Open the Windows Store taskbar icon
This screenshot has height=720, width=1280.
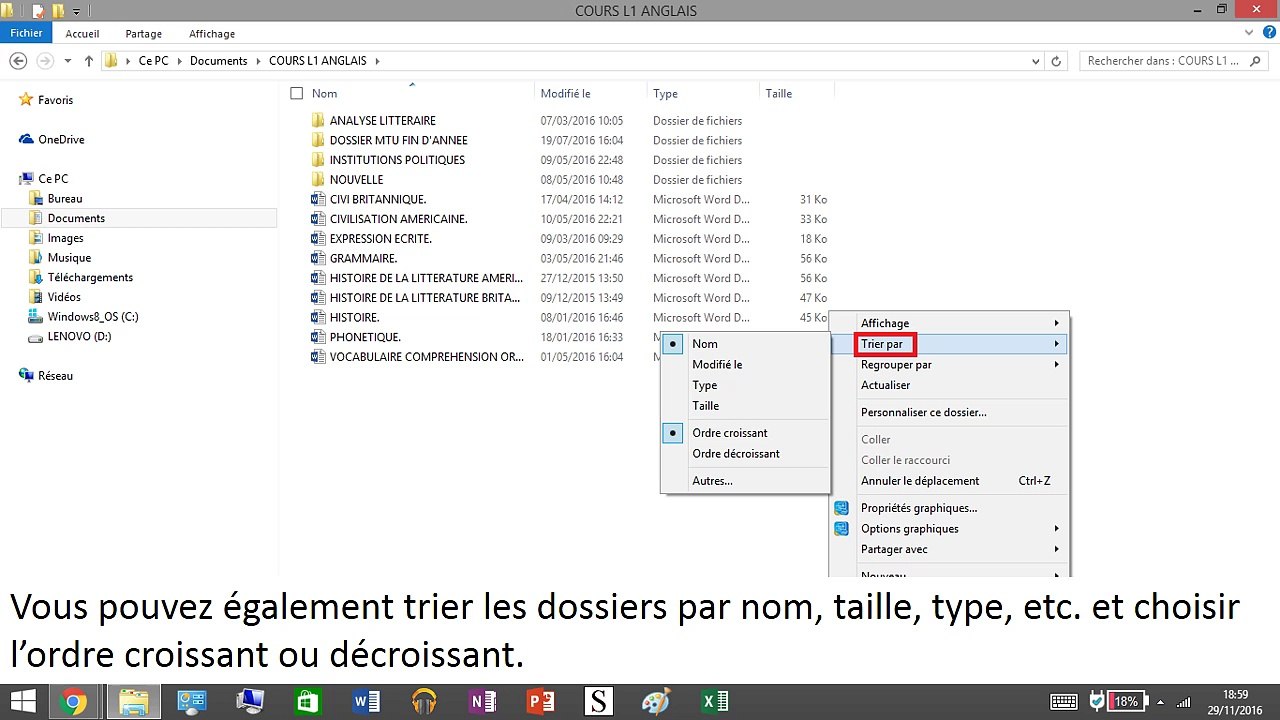[x=307, y=702]
